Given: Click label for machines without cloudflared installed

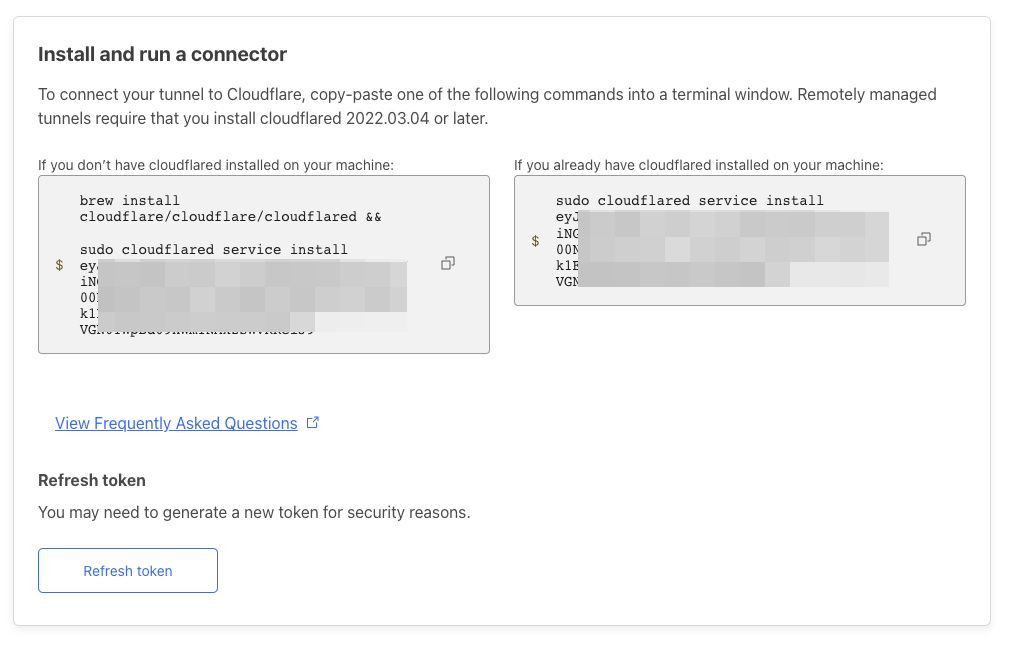Looking at the screenshot, I should (216, 165).
